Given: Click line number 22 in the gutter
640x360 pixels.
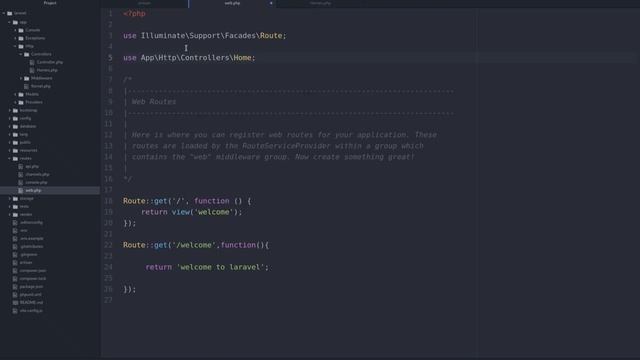Looking at the screenshot, I should 108,245.
